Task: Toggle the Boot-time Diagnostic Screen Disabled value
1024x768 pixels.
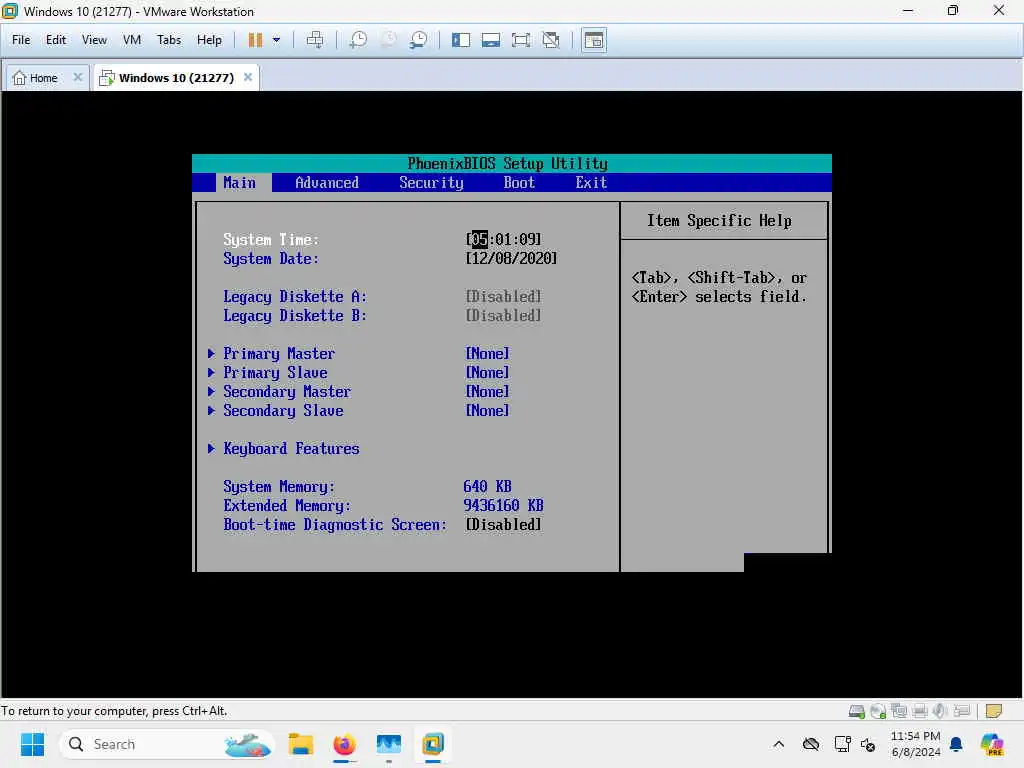Action: pyautogui.click(x=503, y=524)
